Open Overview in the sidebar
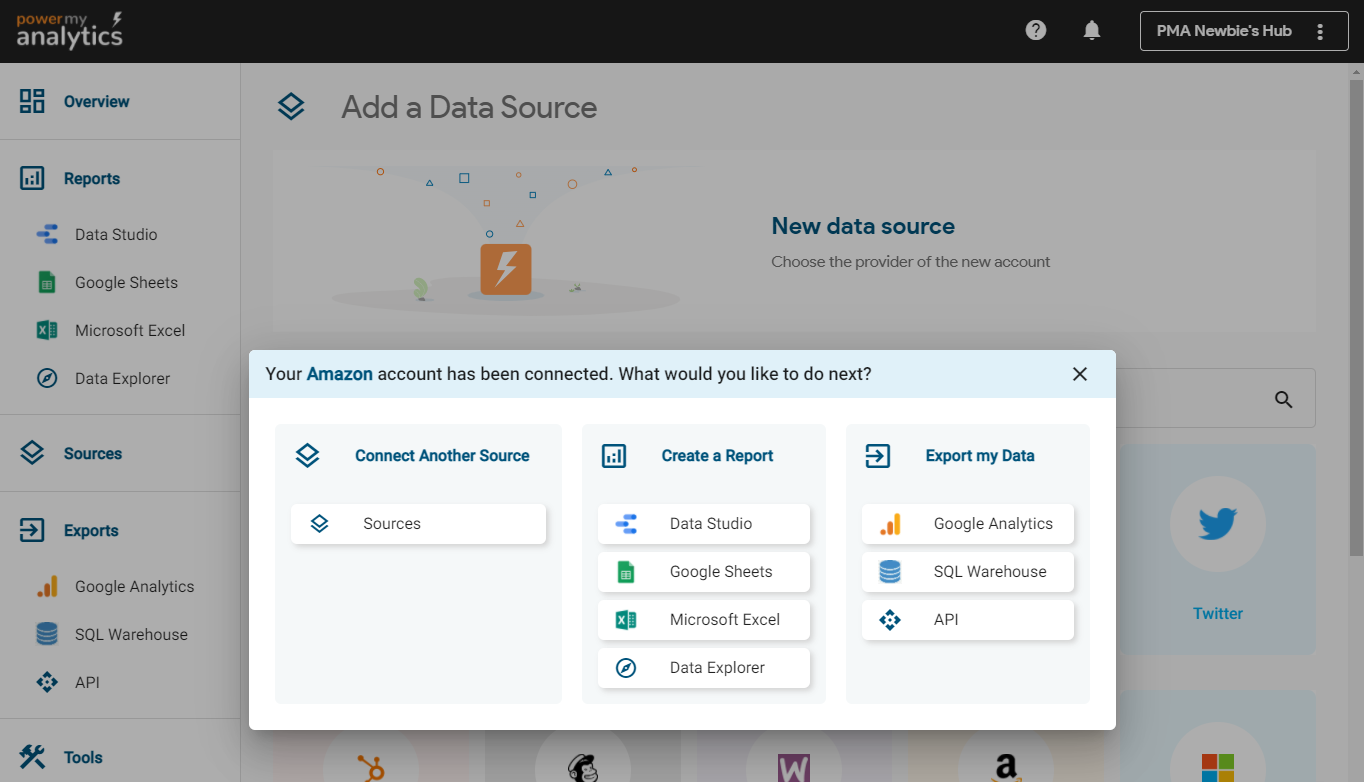The image size is (1364, 782). (x=96, y=102)
